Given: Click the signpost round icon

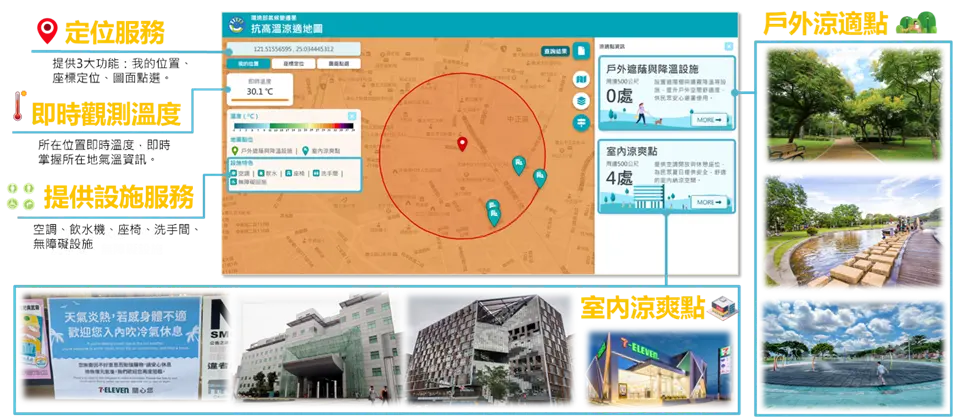Looking at the screenshot, I should click(581, 123).
